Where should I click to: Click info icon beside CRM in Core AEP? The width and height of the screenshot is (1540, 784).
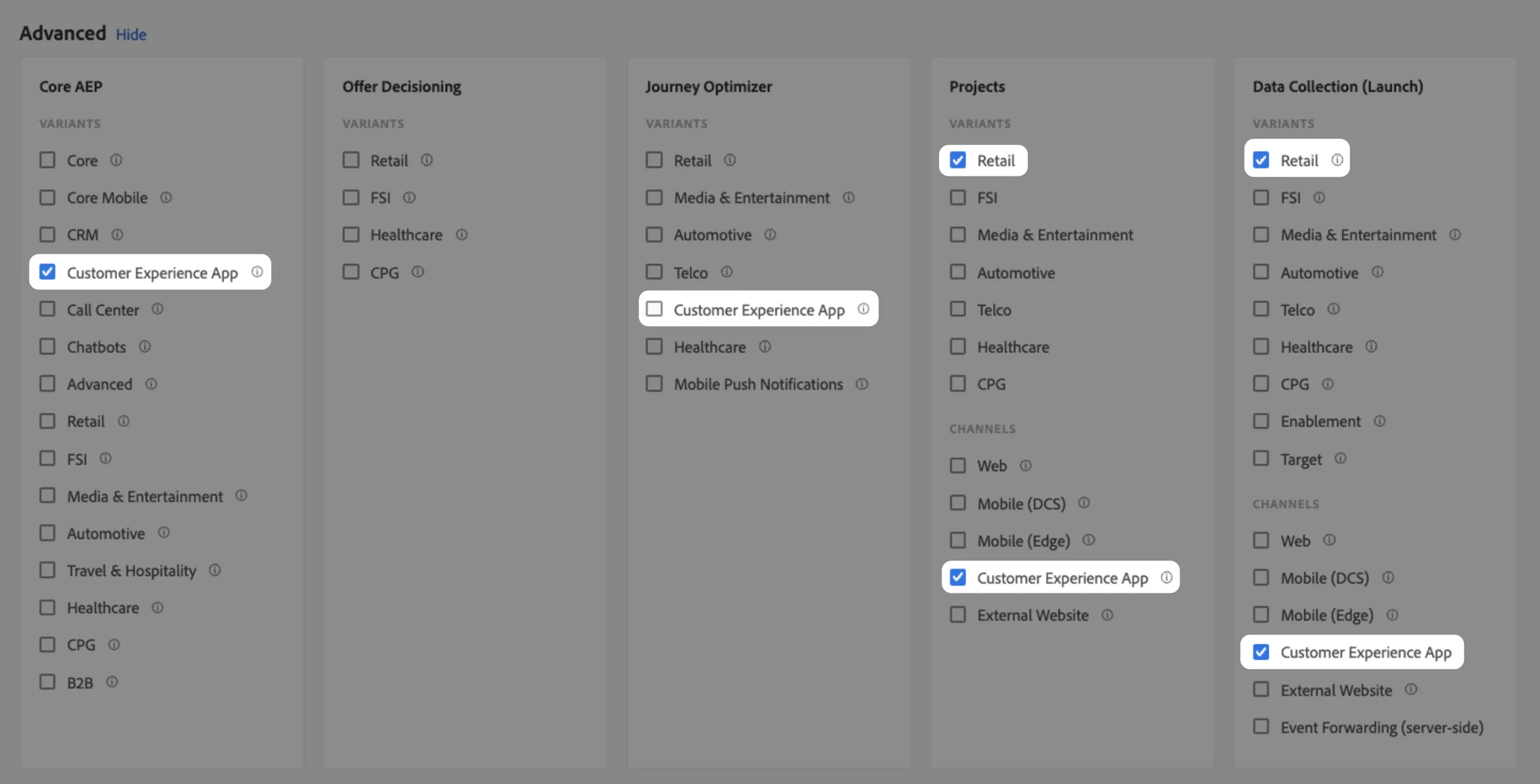tap(117, 235)
